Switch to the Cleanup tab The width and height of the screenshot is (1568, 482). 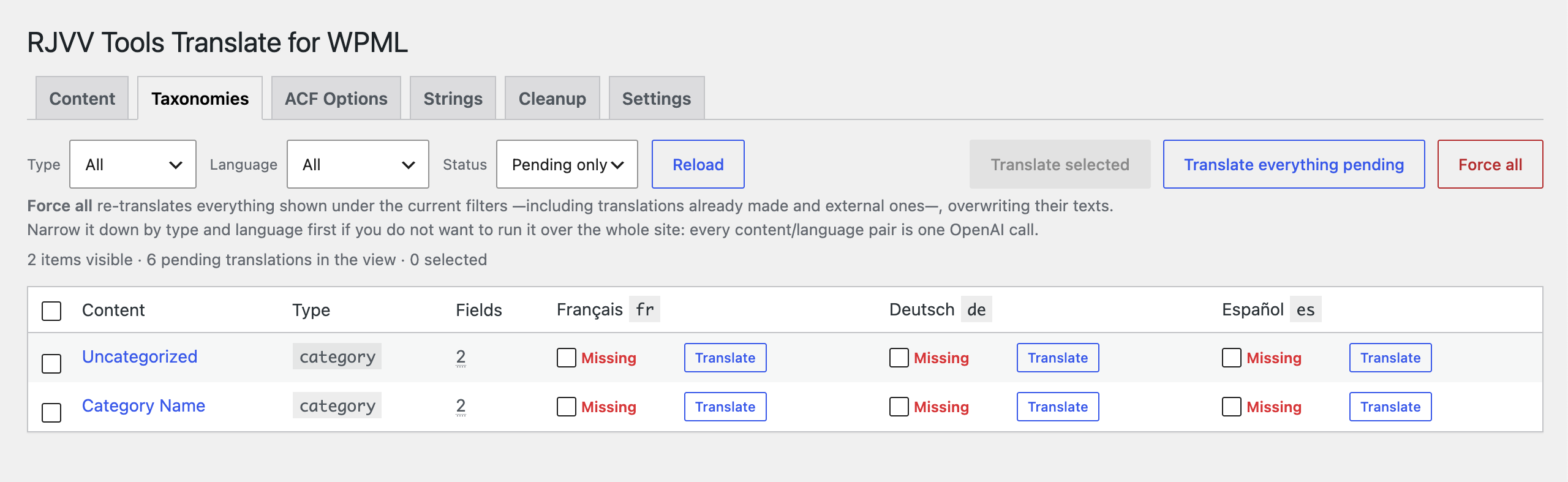point(552,98)
